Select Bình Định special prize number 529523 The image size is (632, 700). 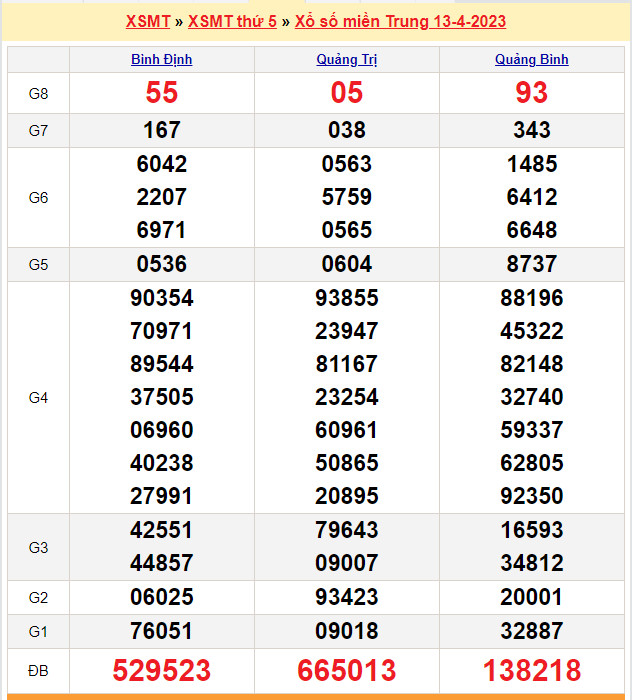coord(162,670)
